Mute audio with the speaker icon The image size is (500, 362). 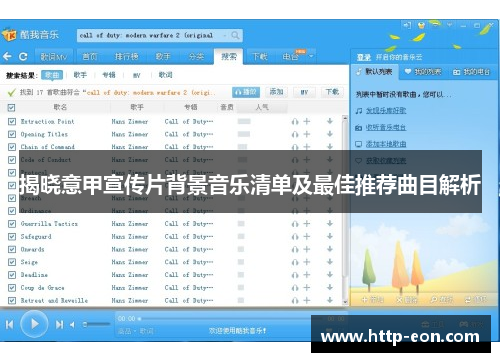pos(72,324)
